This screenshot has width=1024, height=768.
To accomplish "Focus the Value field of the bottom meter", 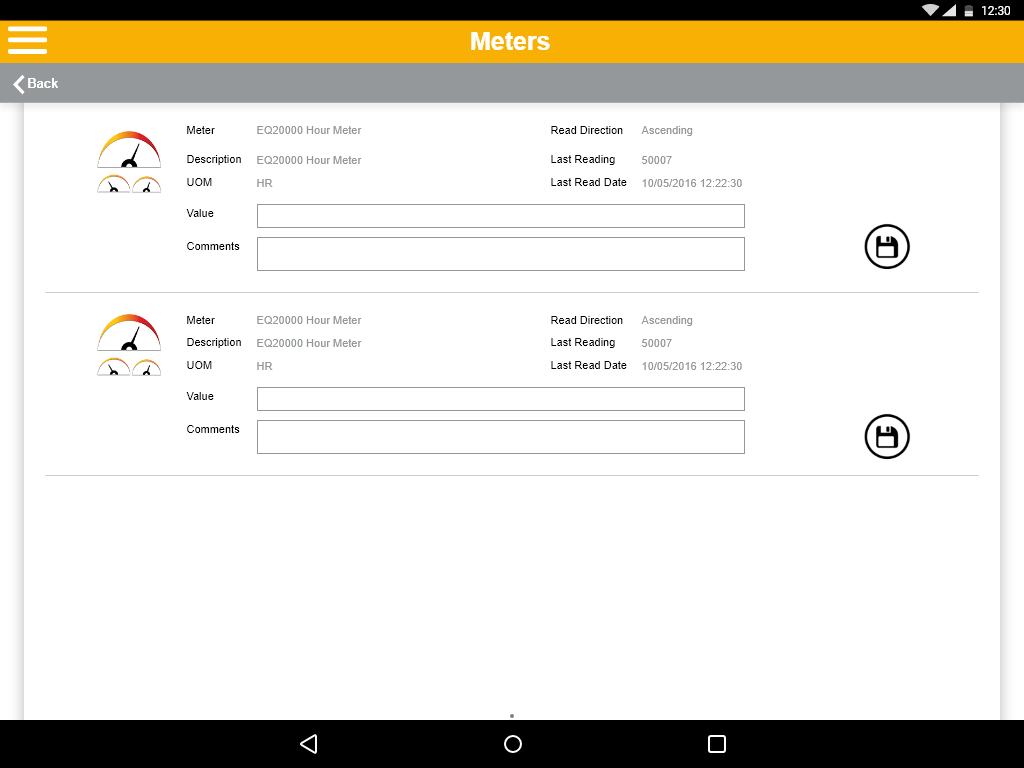I will tap(500, 399).
